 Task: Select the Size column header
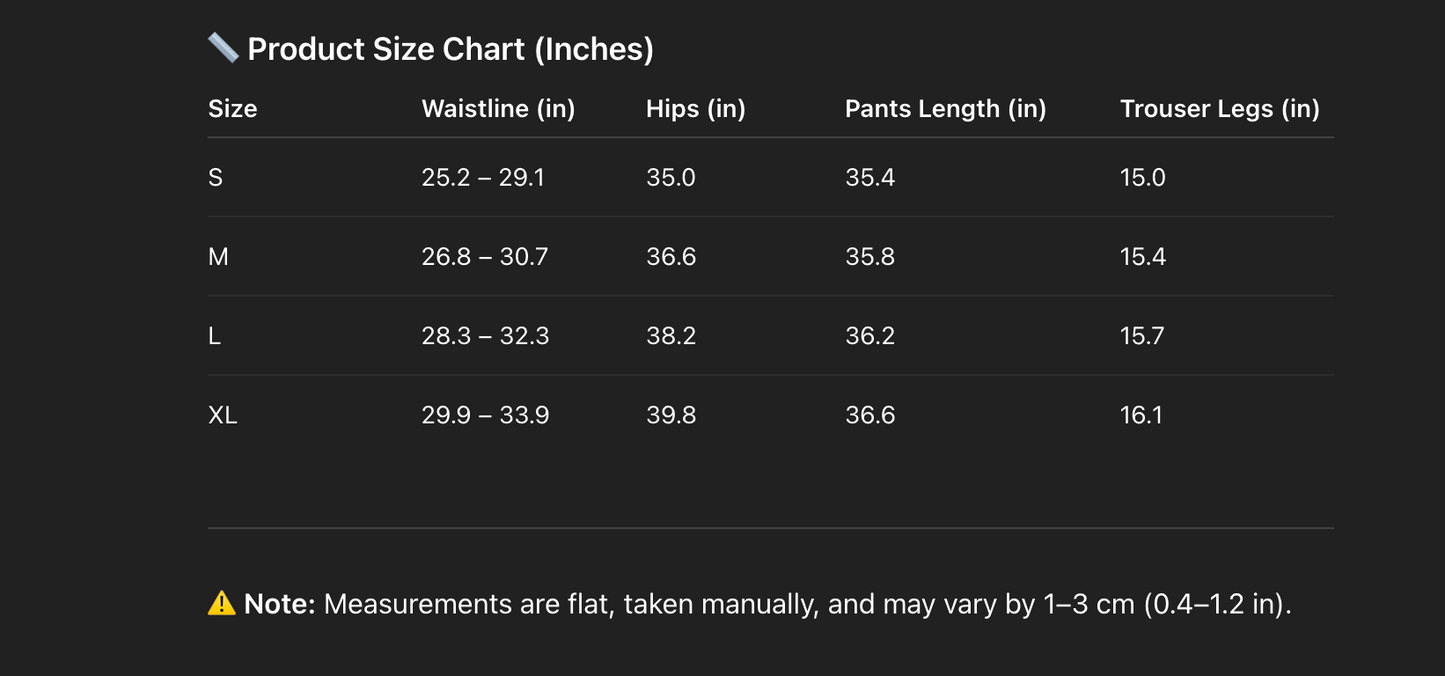tap(232, 109)
